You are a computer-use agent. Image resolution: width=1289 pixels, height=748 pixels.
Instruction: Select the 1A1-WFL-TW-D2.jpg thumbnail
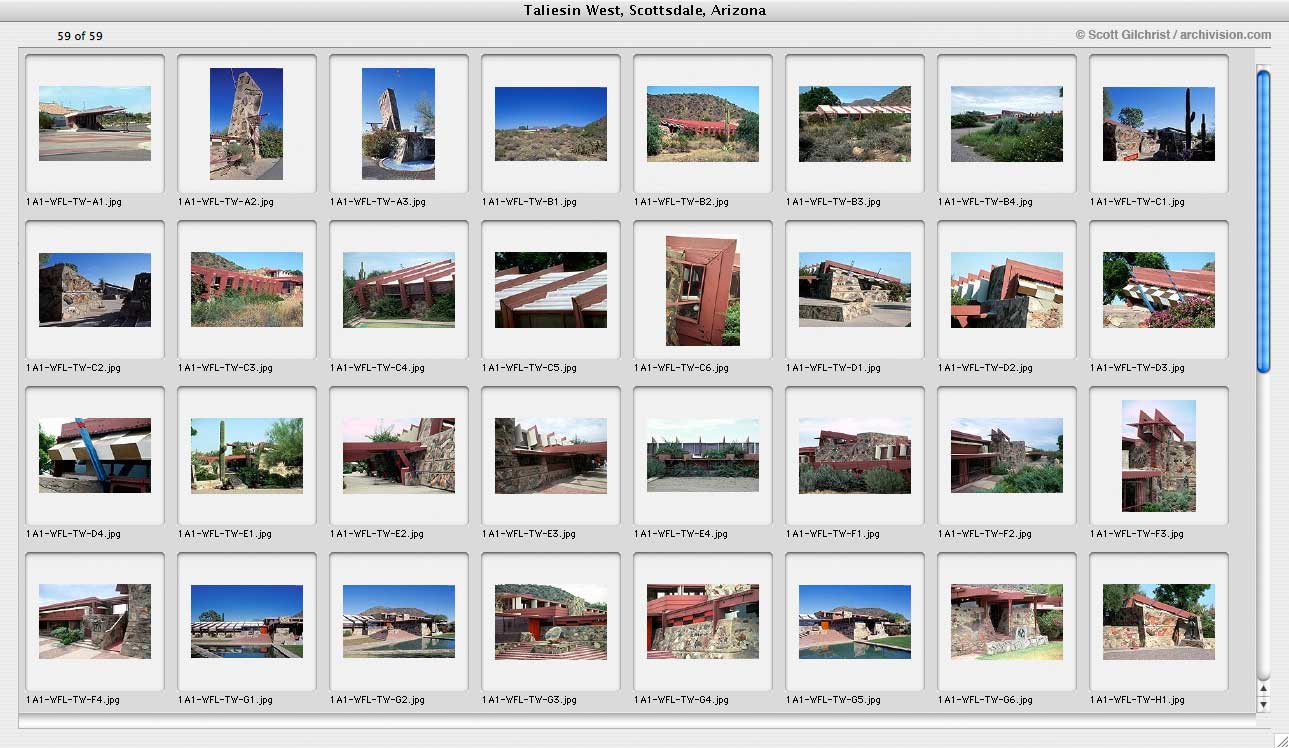pos(1007,289)
